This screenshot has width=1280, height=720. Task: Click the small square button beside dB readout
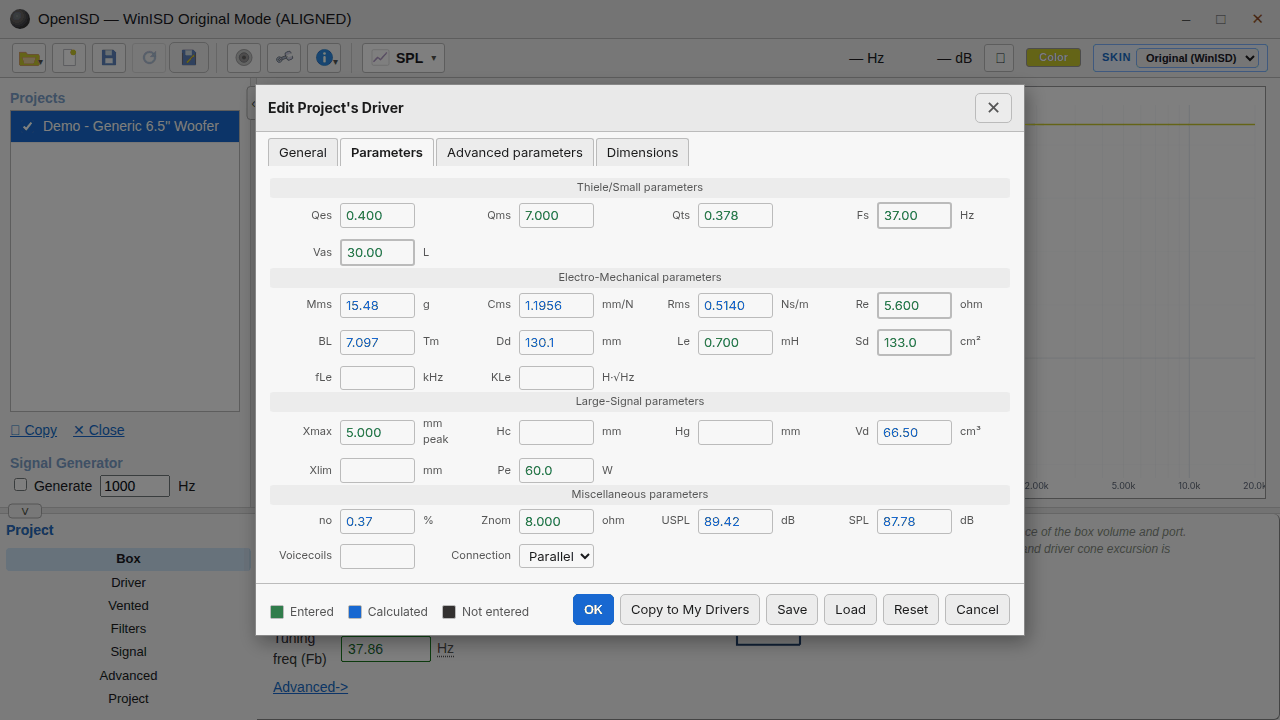pos(1000,58)
